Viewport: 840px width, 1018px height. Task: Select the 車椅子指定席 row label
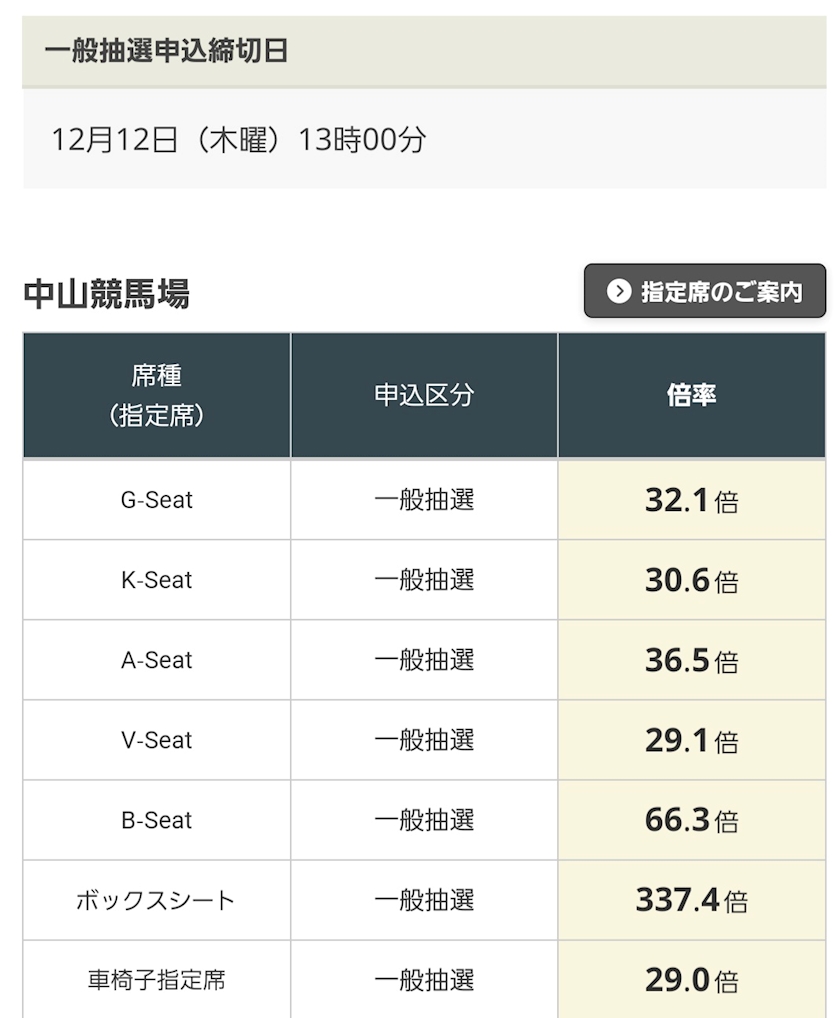157,980
